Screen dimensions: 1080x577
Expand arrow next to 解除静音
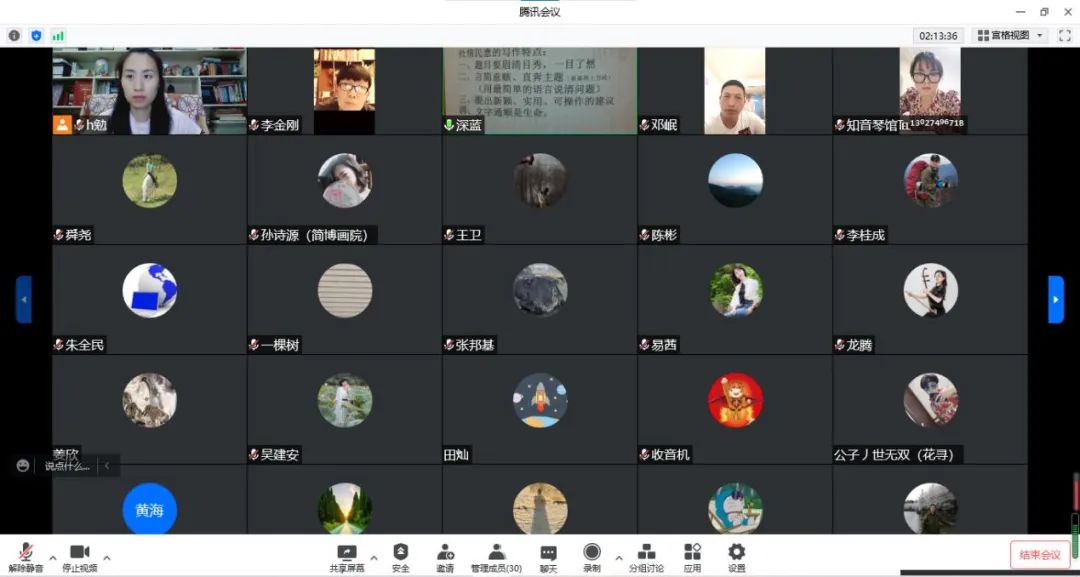(x=53, y=557)
